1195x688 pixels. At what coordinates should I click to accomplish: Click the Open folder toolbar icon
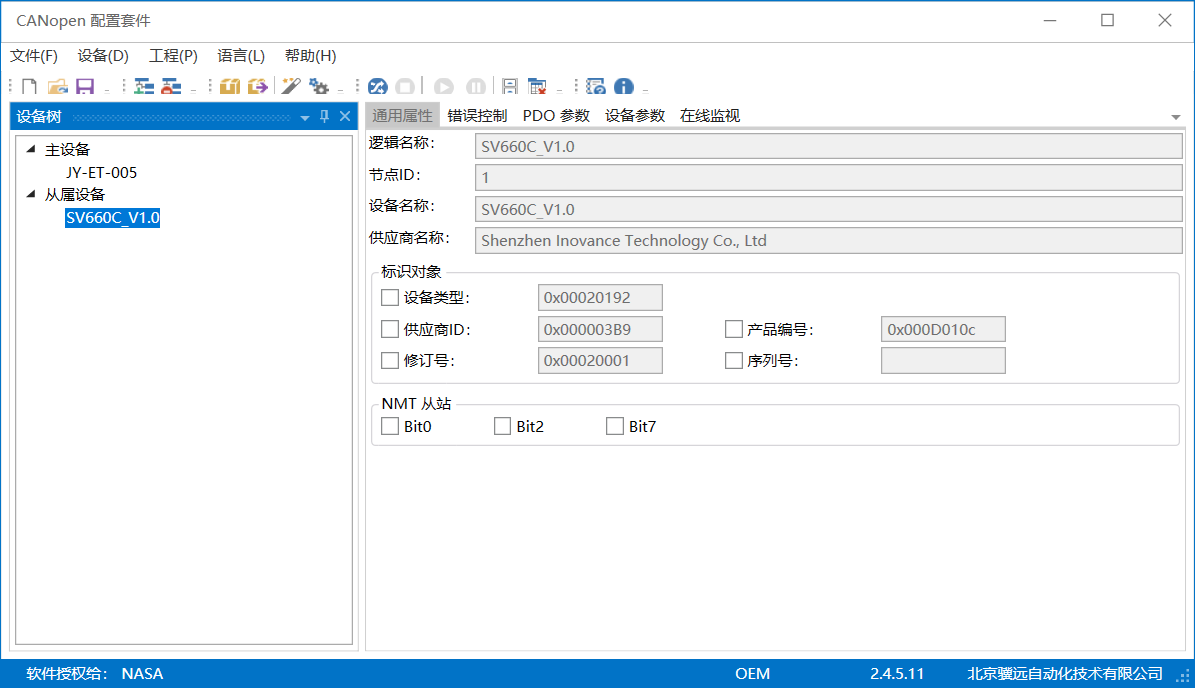(x=58, y=86)
